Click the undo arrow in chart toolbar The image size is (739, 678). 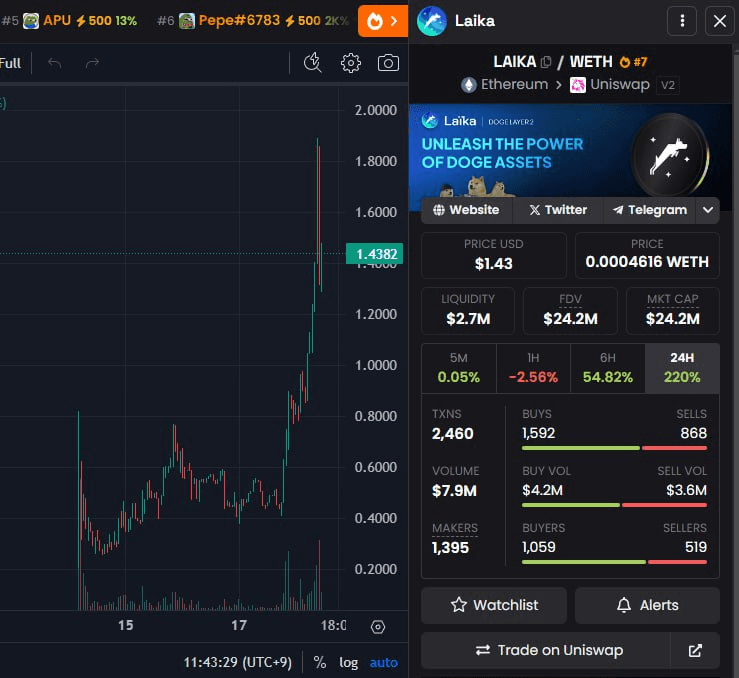[x=55, y=63]
